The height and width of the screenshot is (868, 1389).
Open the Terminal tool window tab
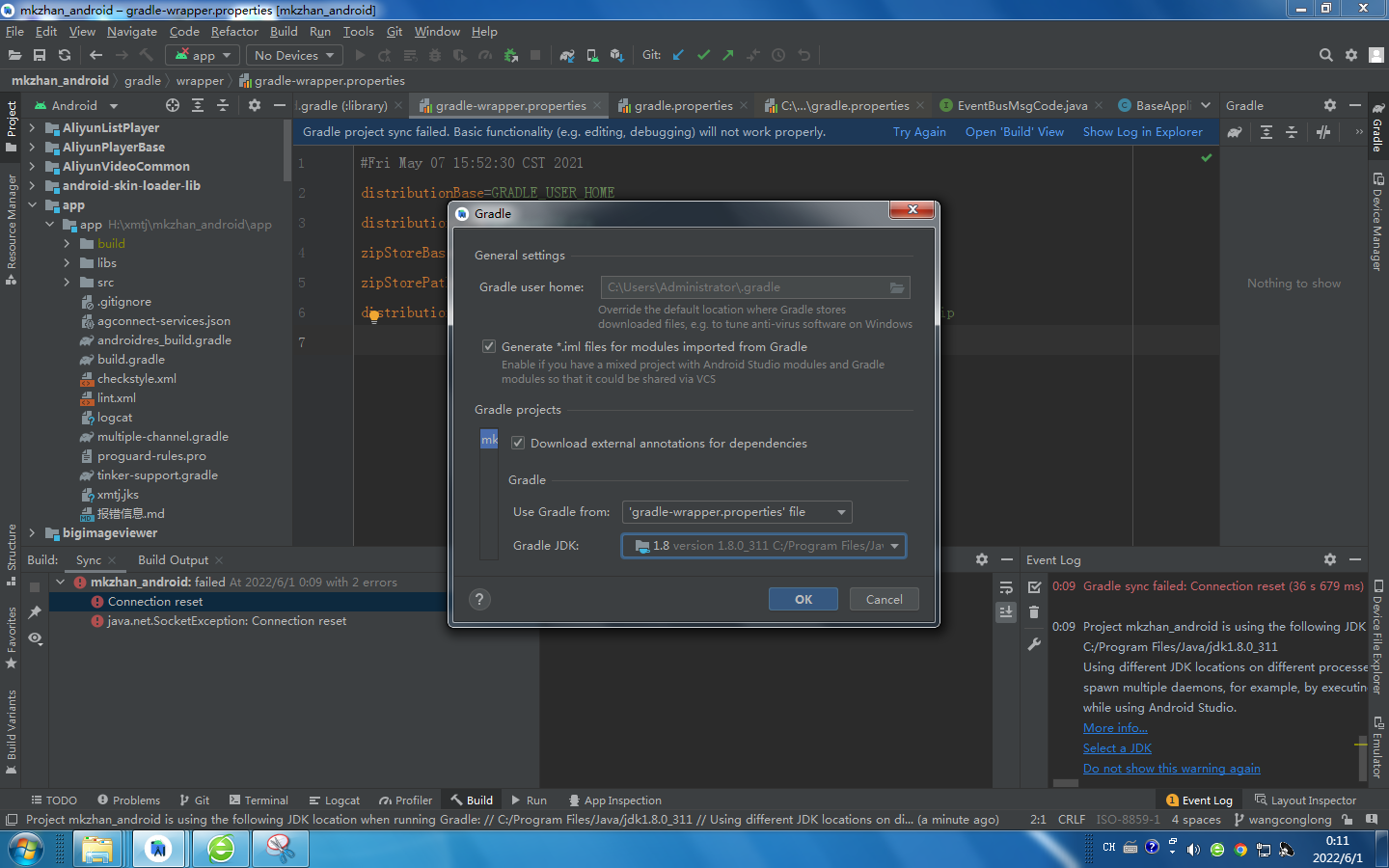(259, 800)
